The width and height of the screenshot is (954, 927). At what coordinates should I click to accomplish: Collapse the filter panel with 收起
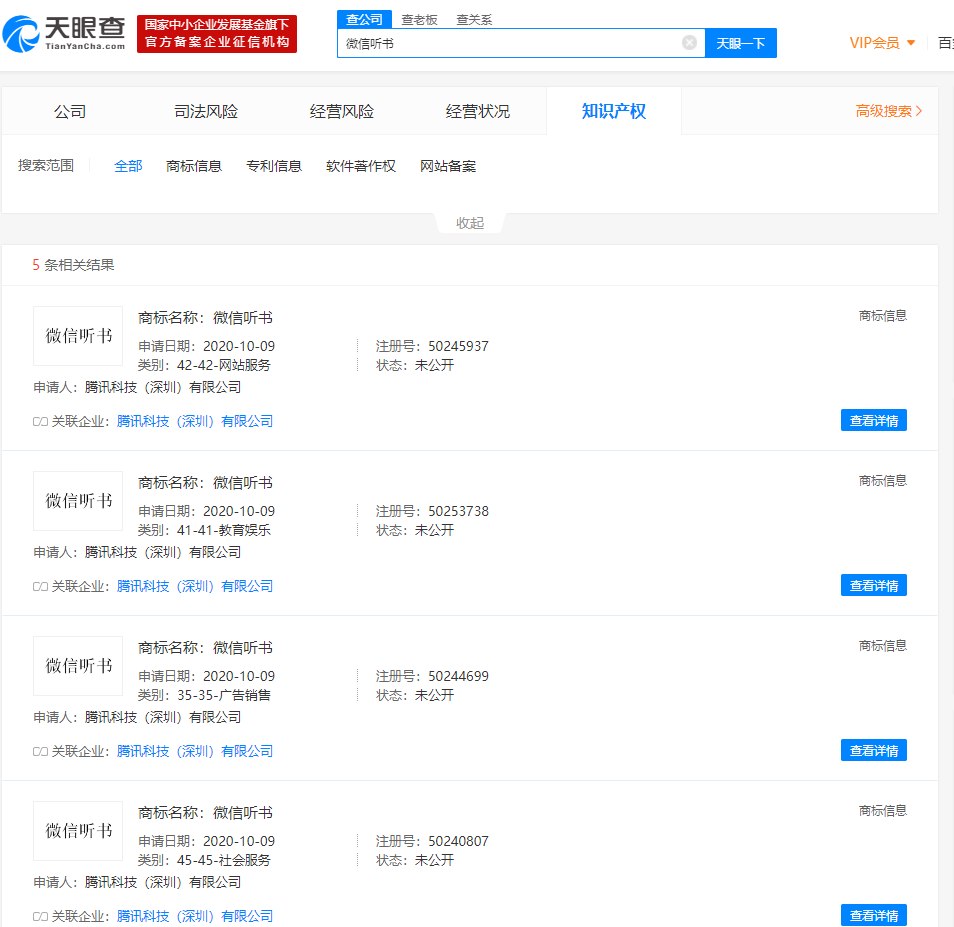tap(470, 223)
